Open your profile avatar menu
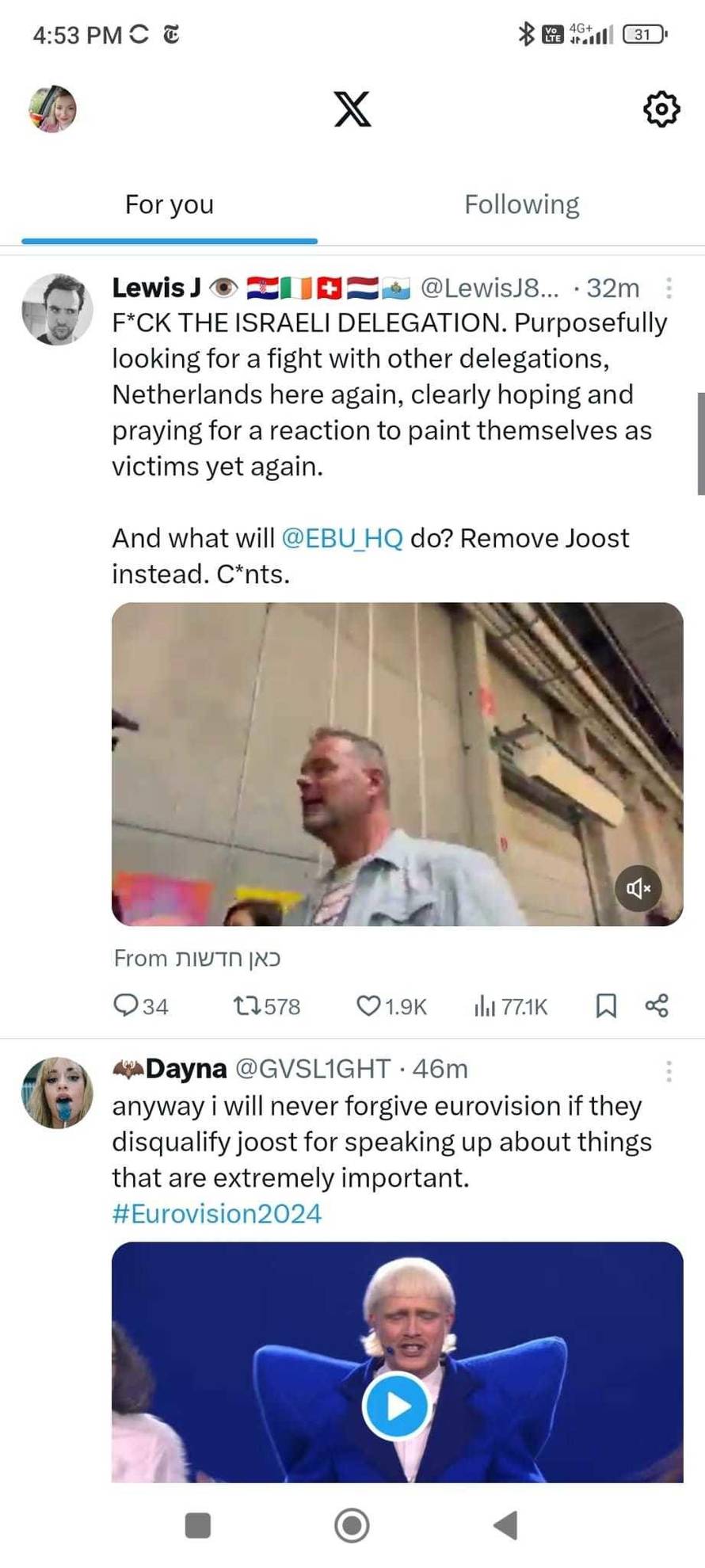 tap(52, 109)
